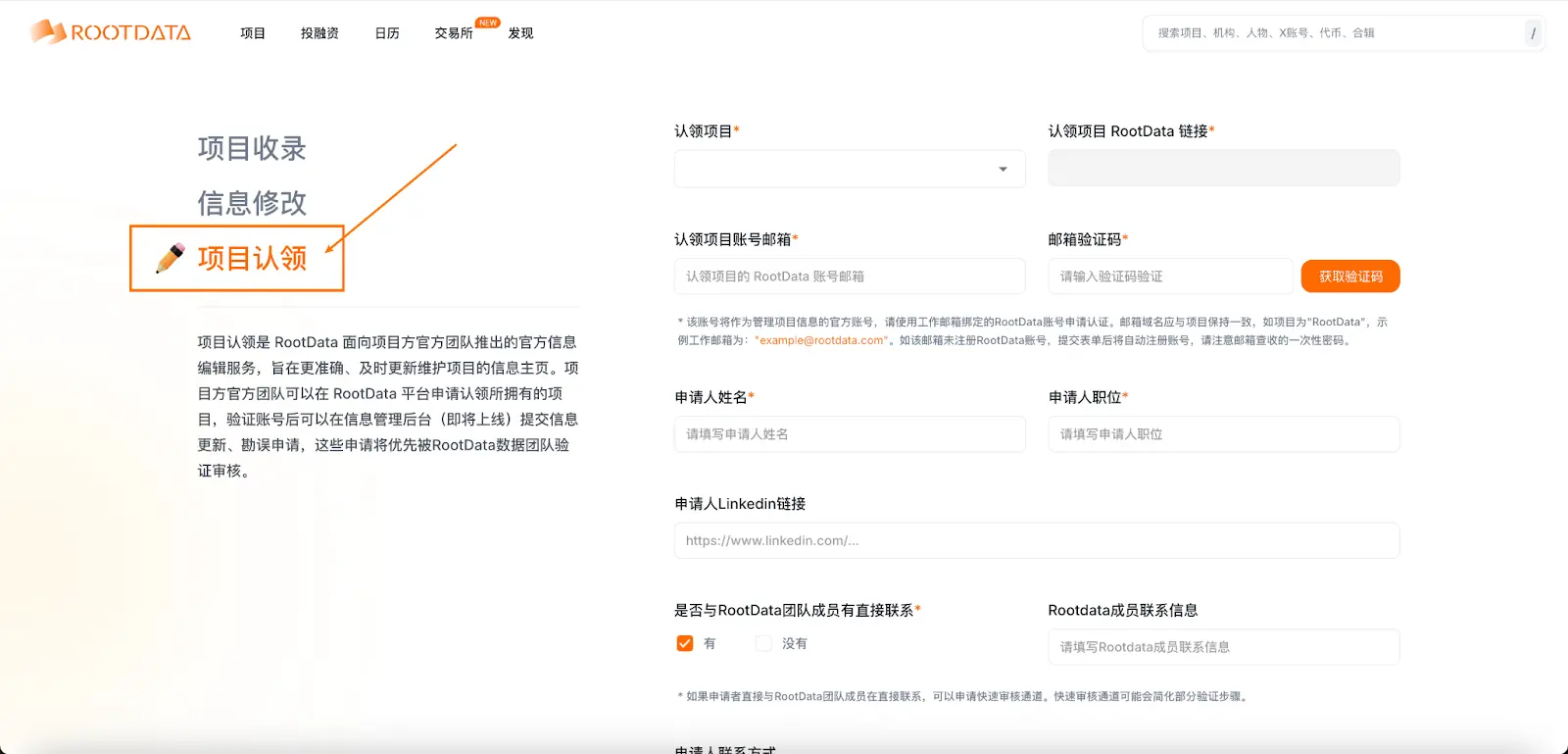
Task: Click the 申请人Linkedin链接 input field
Action: (1037, 541)
